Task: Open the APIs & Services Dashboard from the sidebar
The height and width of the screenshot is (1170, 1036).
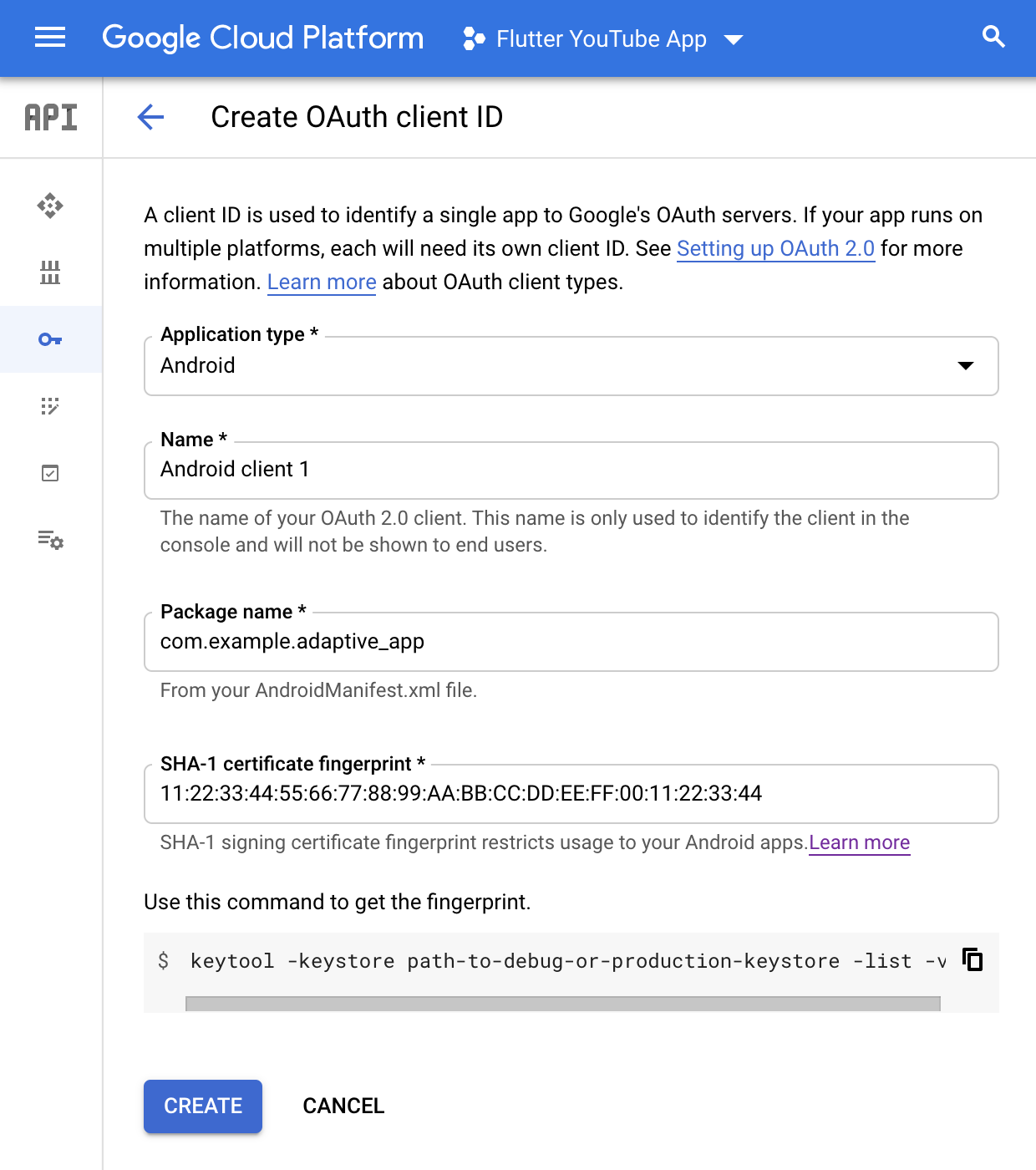Action: click(50, 206)
